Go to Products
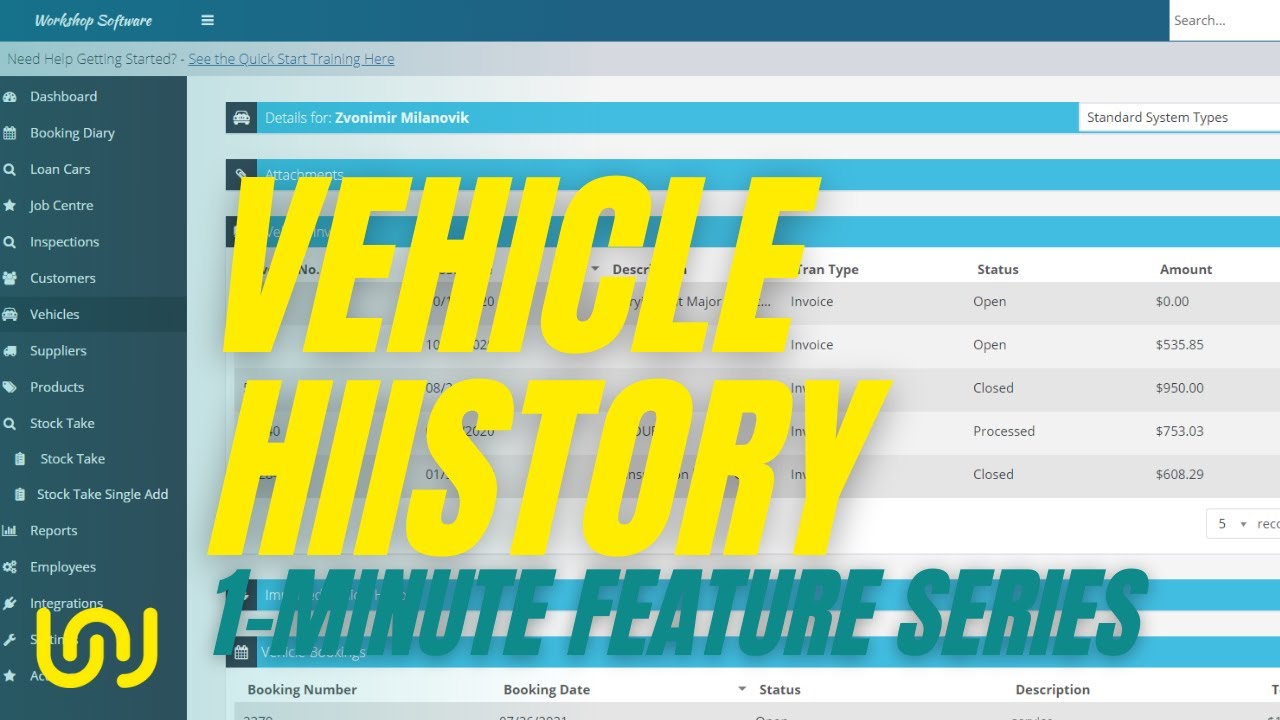The width and height of the screenshot is (1280, 720). 57,387
